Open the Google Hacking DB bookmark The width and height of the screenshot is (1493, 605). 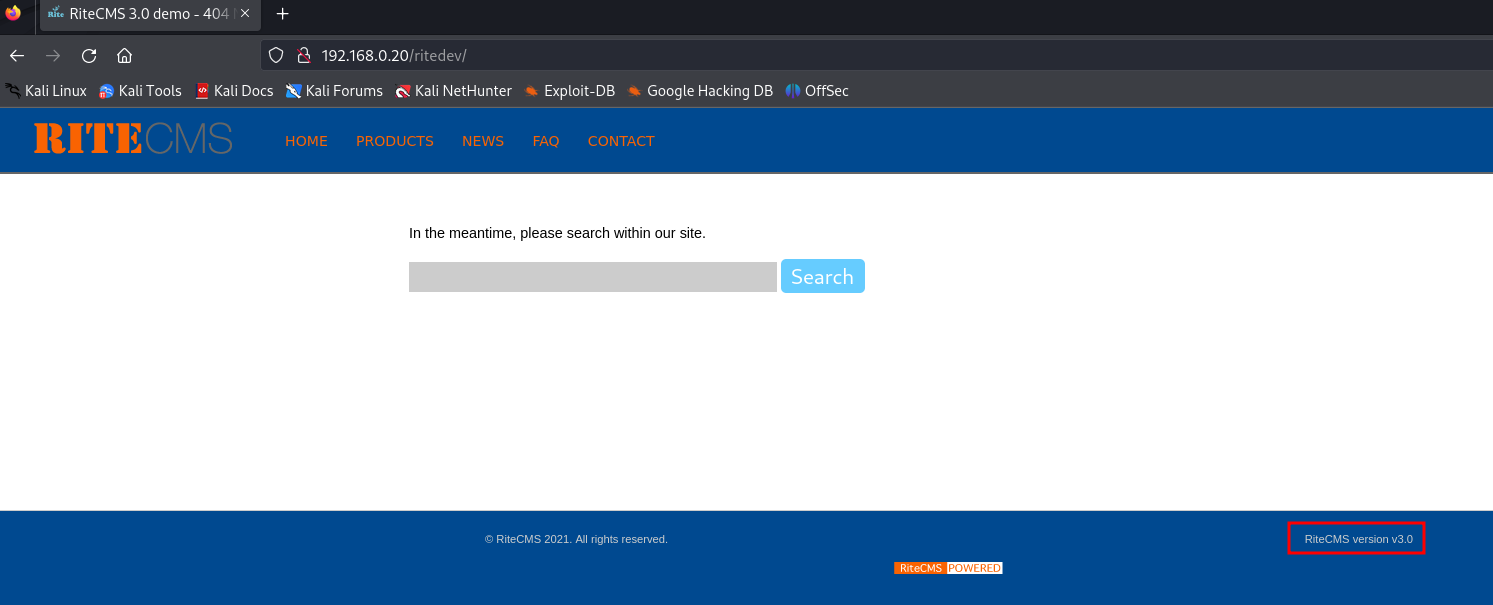[700, 91]
